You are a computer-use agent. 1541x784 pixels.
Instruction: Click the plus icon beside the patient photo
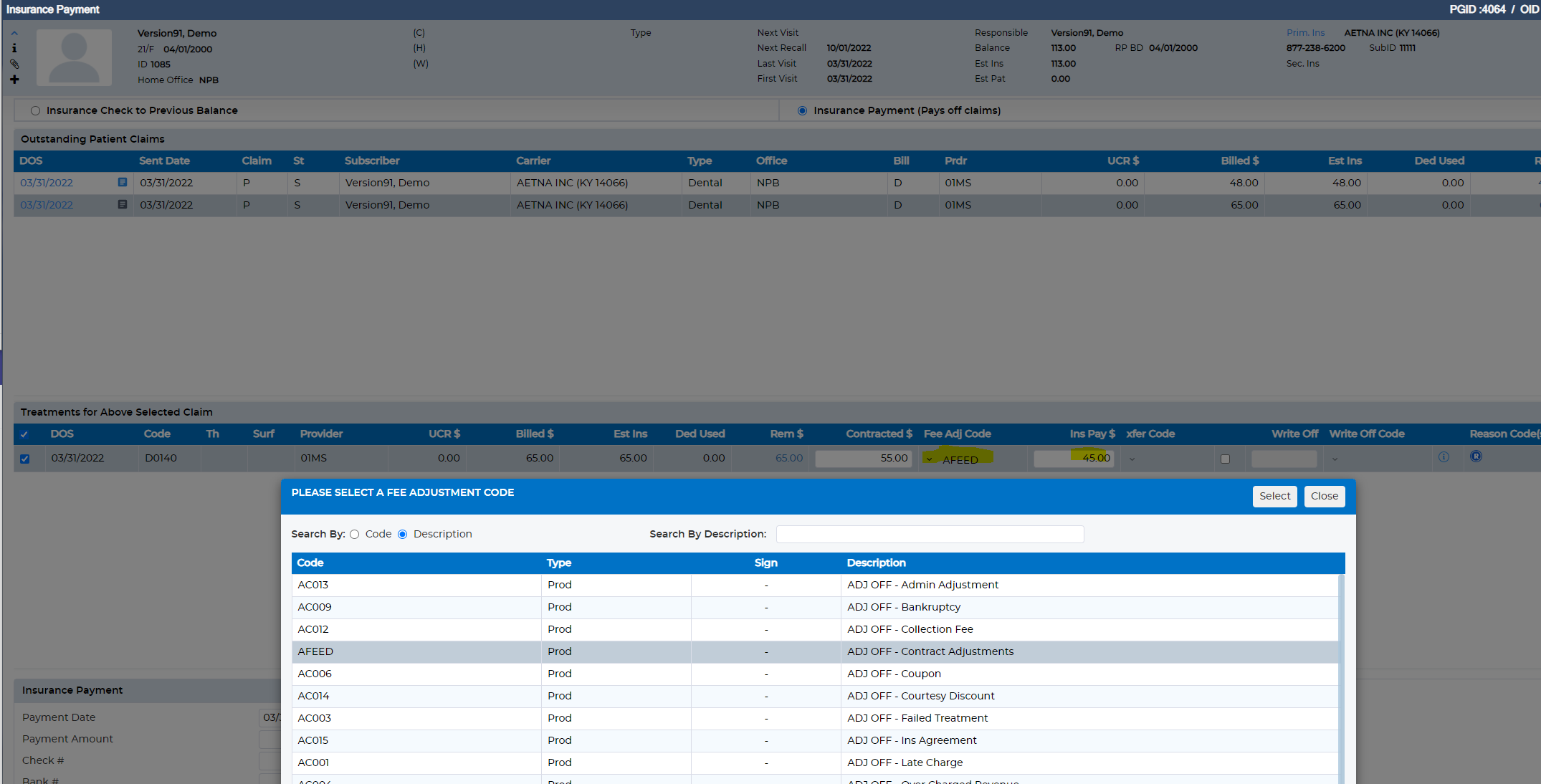tap(14, 80)
